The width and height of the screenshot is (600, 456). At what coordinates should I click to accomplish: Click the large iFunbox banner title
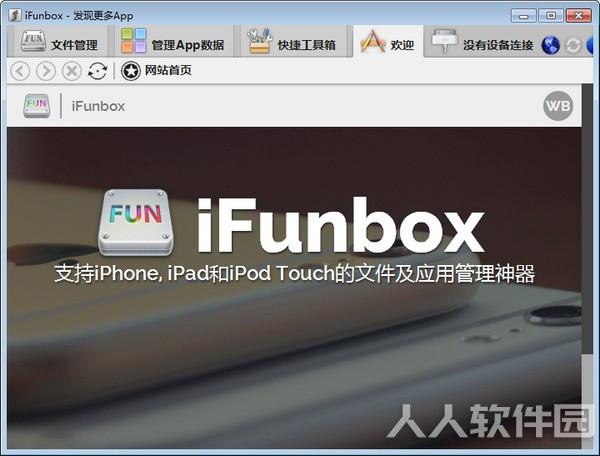[341, 225]
